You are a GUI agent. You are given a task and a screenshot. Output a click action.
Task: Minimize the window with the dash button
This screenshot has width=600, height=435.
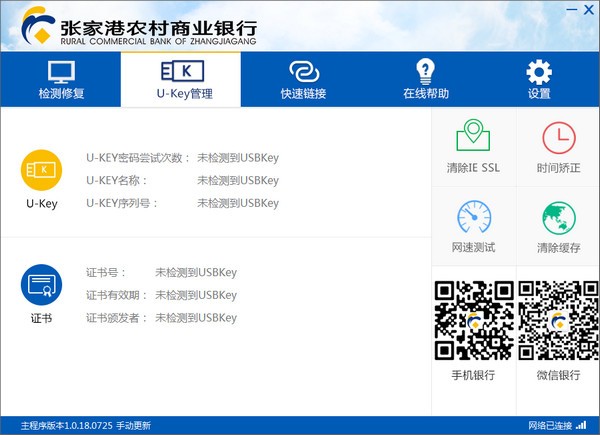tap(571, 10)
